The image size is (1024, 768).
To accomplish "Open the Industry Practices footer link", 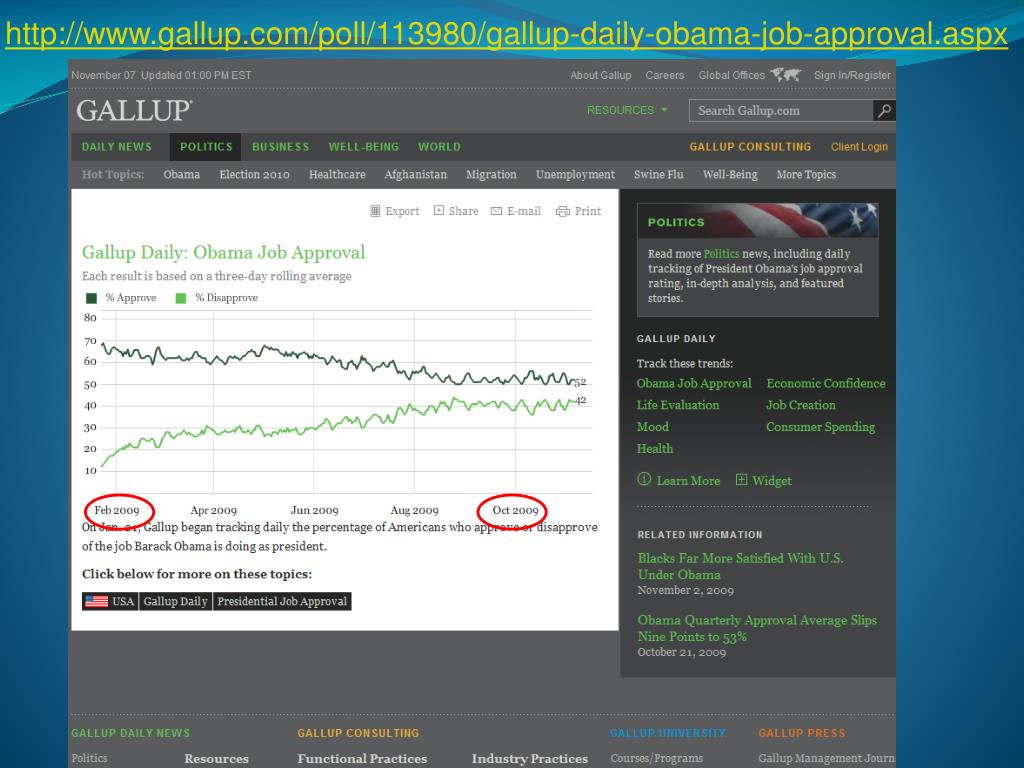I will pyautogui.click(x=530, y=759).
